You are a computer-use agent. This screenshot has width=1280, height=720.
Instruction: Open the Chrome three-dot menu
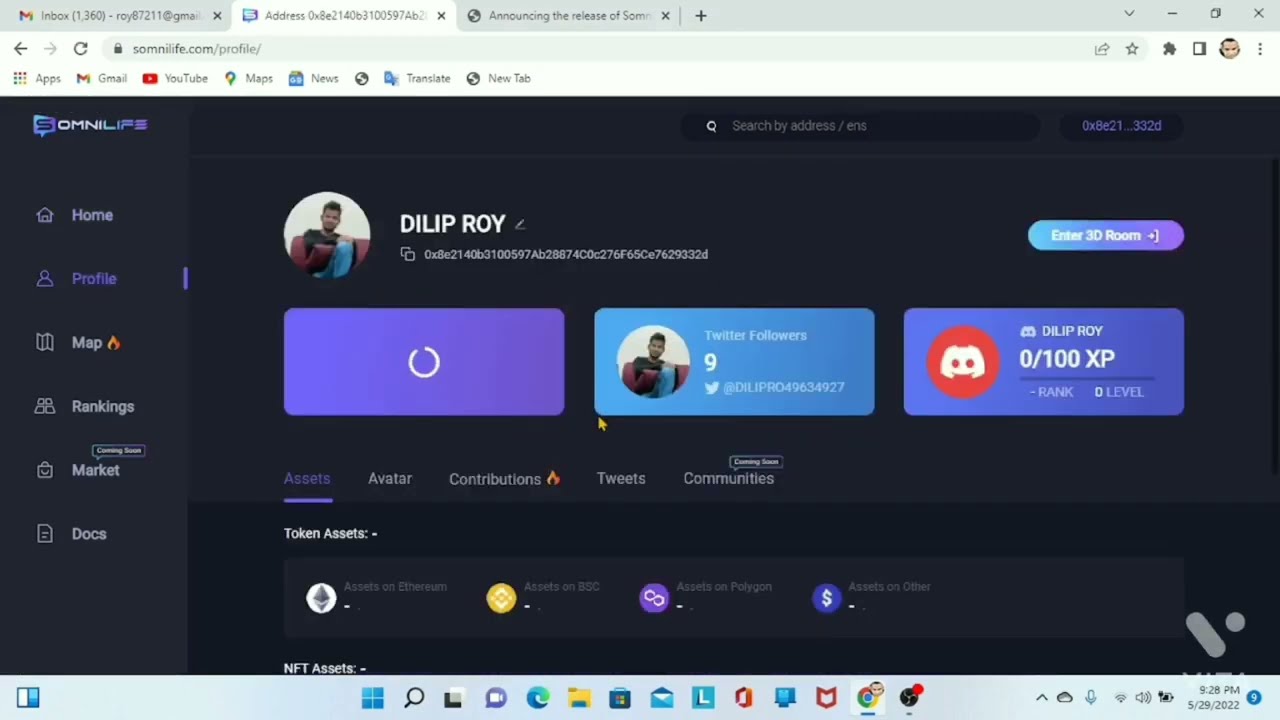[1260, 49]
